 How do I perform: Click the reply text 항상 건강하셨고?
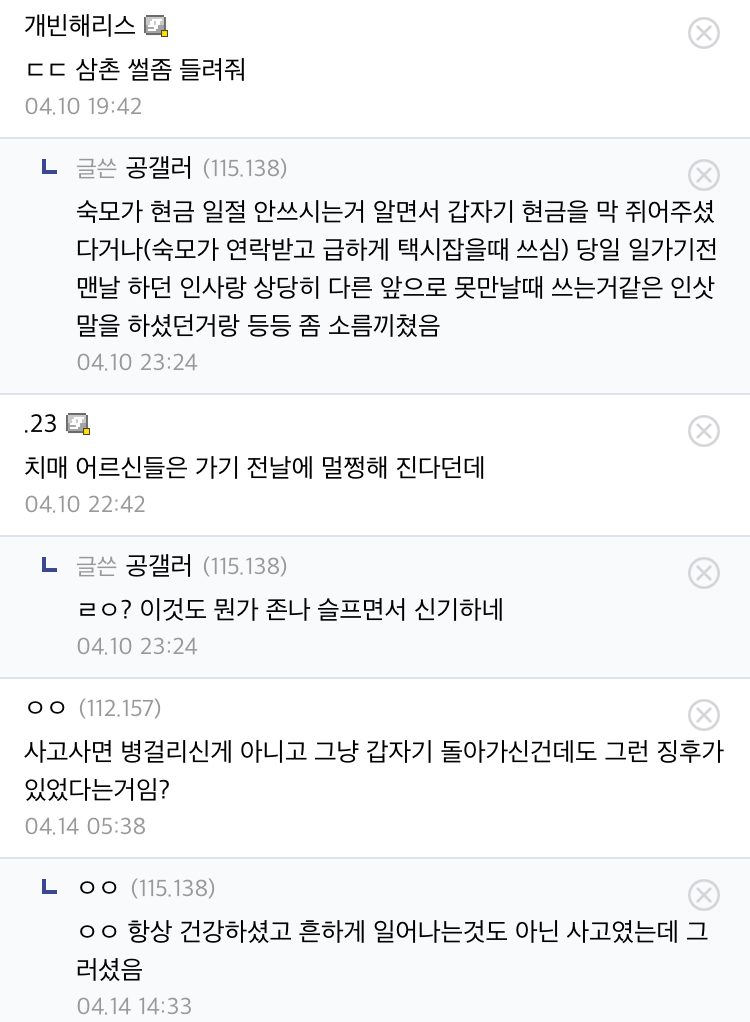[x=392, y=950]
